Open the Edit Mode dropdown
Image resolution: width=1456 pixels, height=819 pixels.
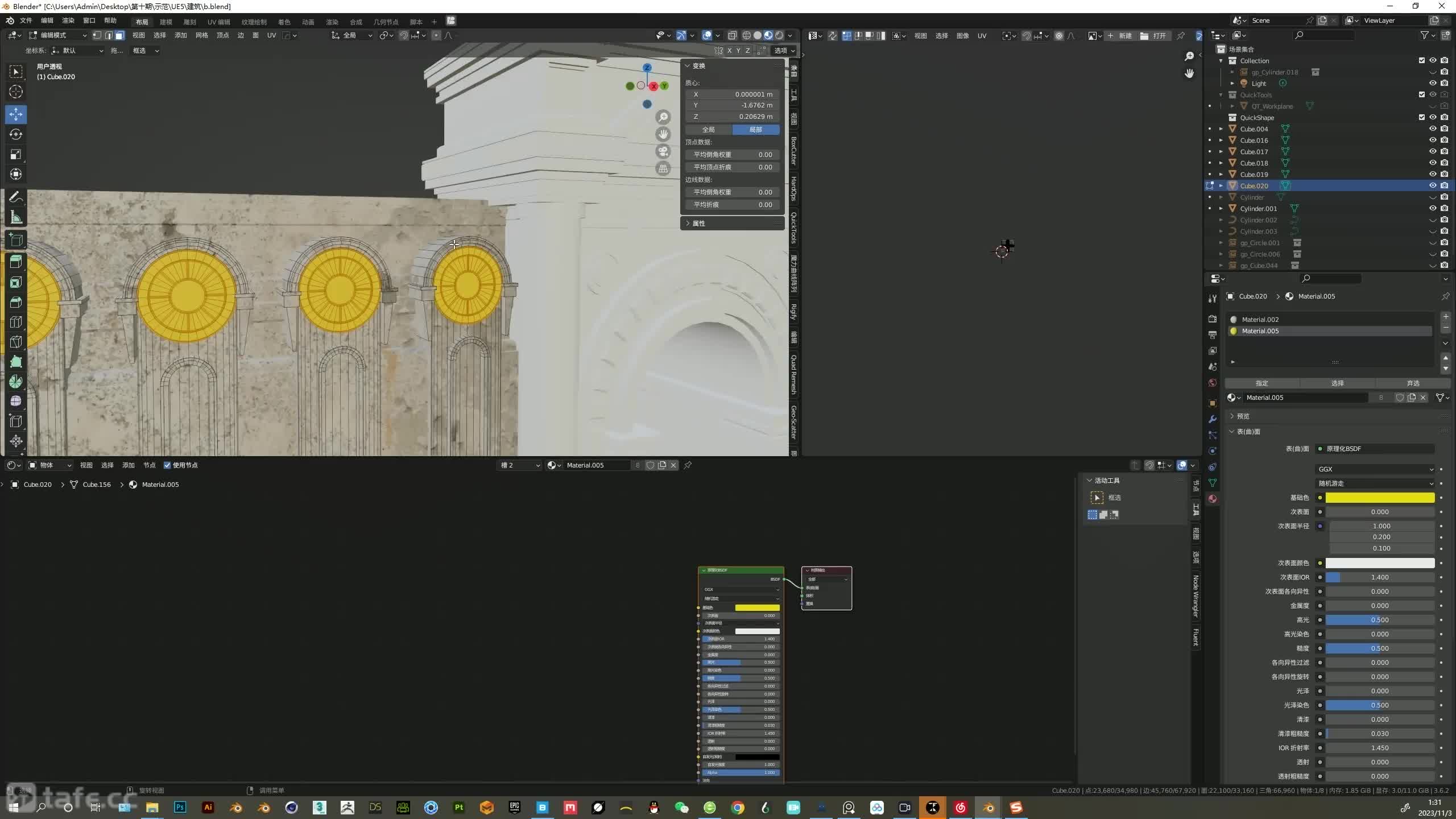coord(57,35)
